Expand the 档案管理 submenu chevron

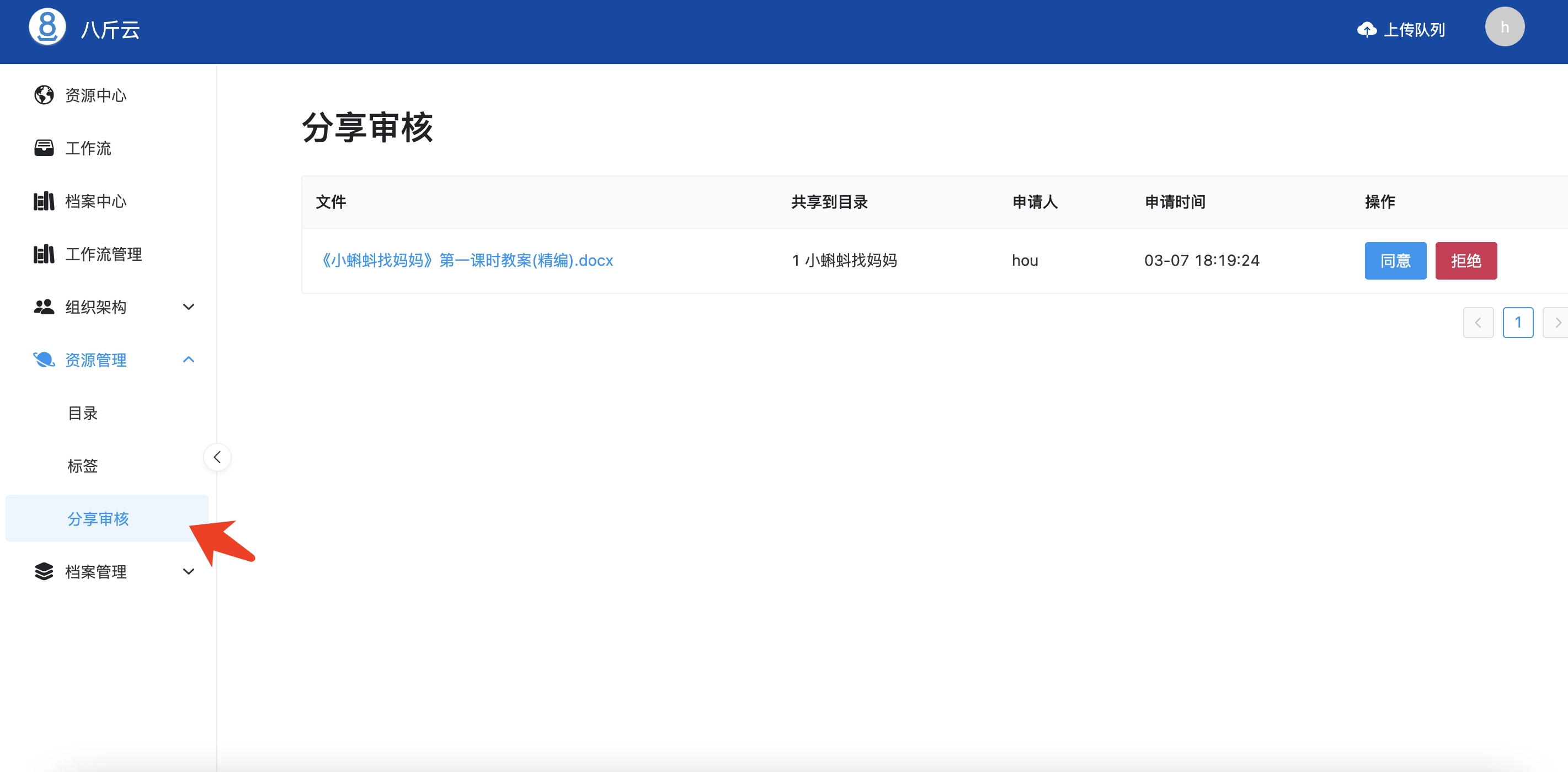click(189, 571)
